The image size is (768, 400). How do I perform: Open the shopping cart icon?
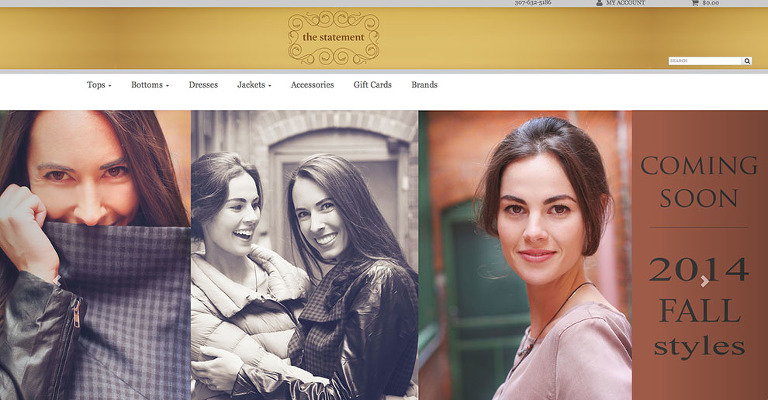(x=695, y=3)
